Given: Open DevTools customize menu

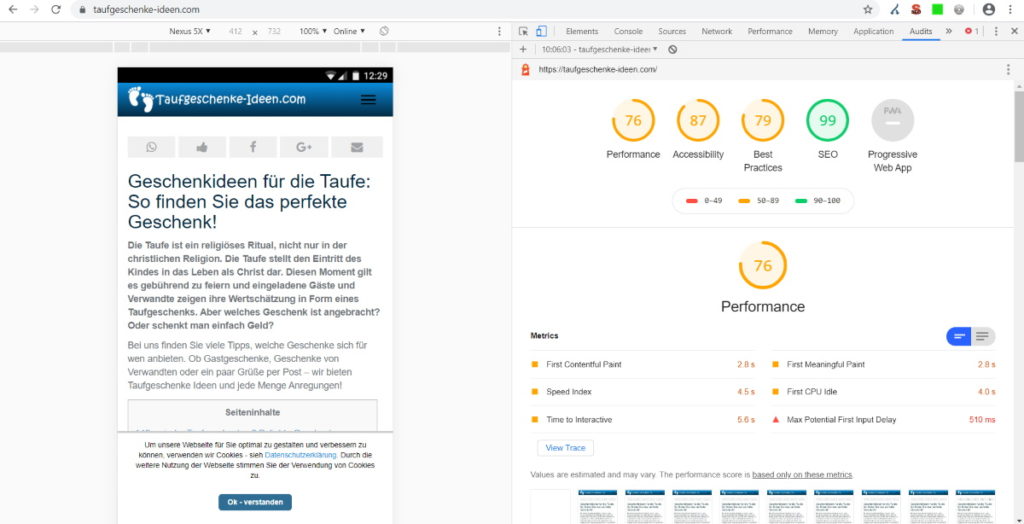Looking at the screenshot, I should 996,31.
